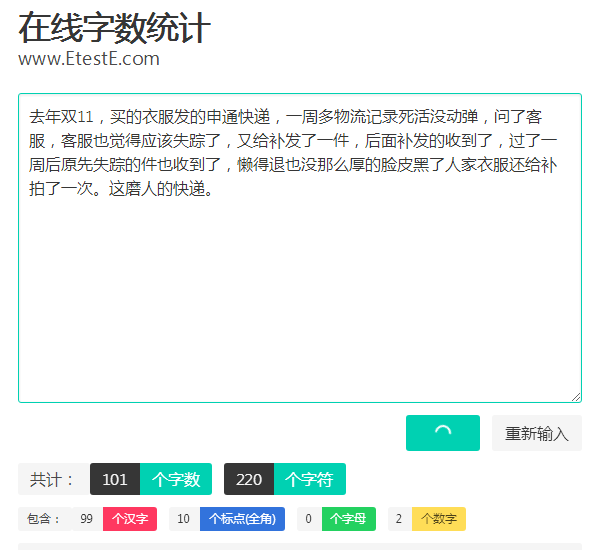This screenshot has width=600, height=550.
Task: Click the 10 punctuation count value
Action: (184, 519)
